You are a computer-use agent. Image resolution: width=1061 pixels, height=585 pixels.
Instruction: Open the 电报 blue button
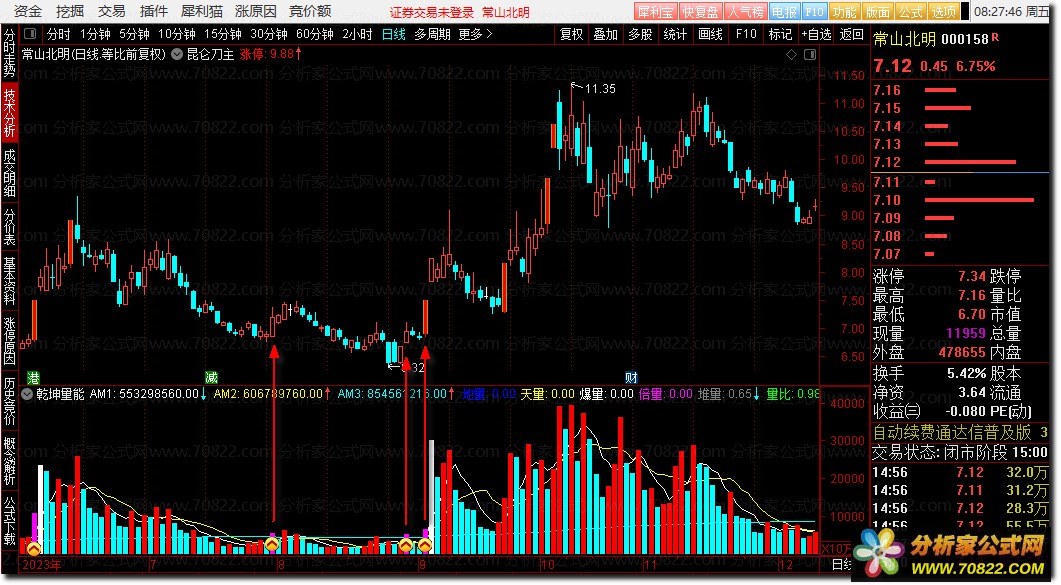point(784,11)
